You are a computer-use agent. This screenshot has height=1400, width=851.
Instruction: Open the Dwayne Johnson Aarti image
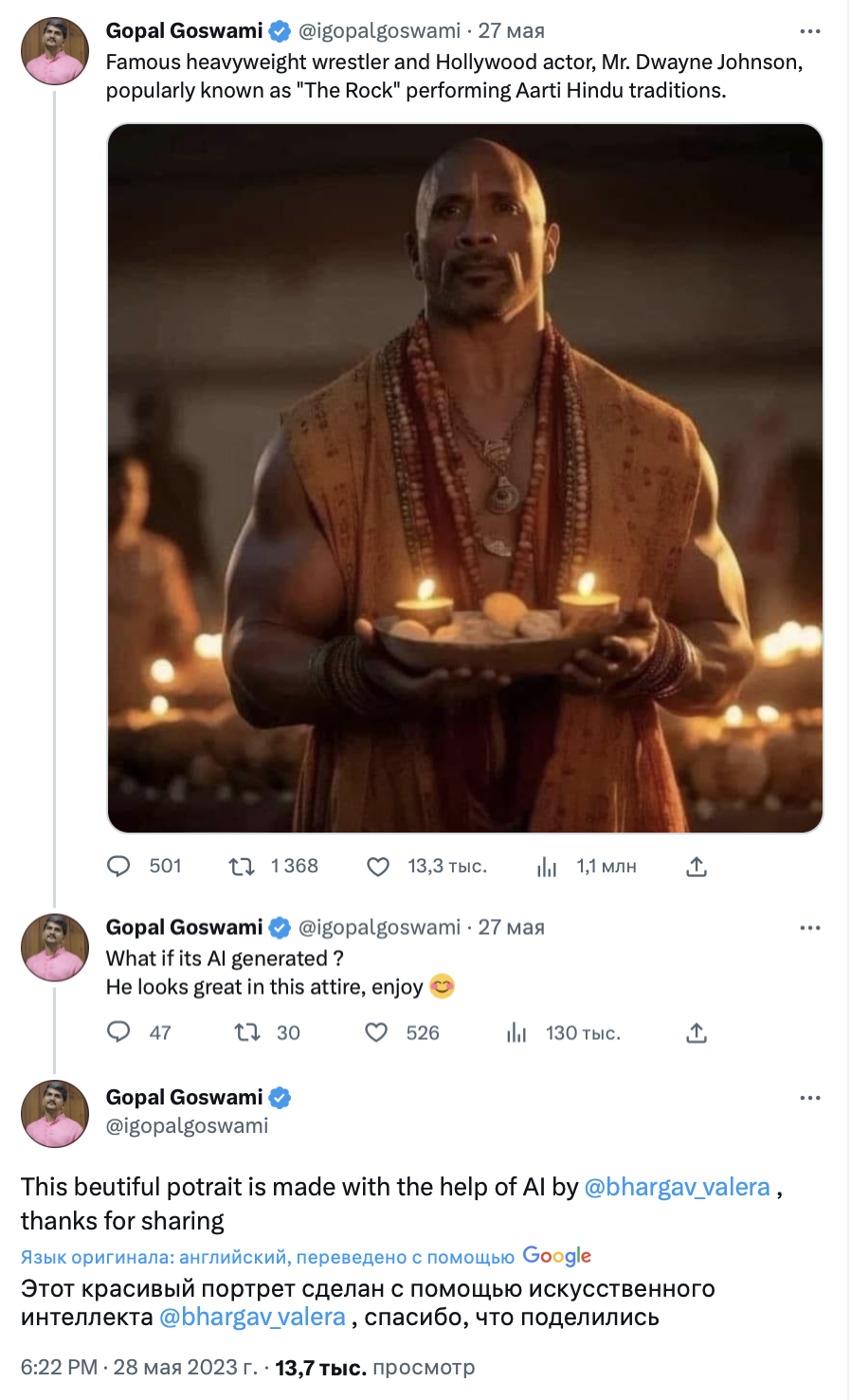pyautogui.click(x=465, y=478)
